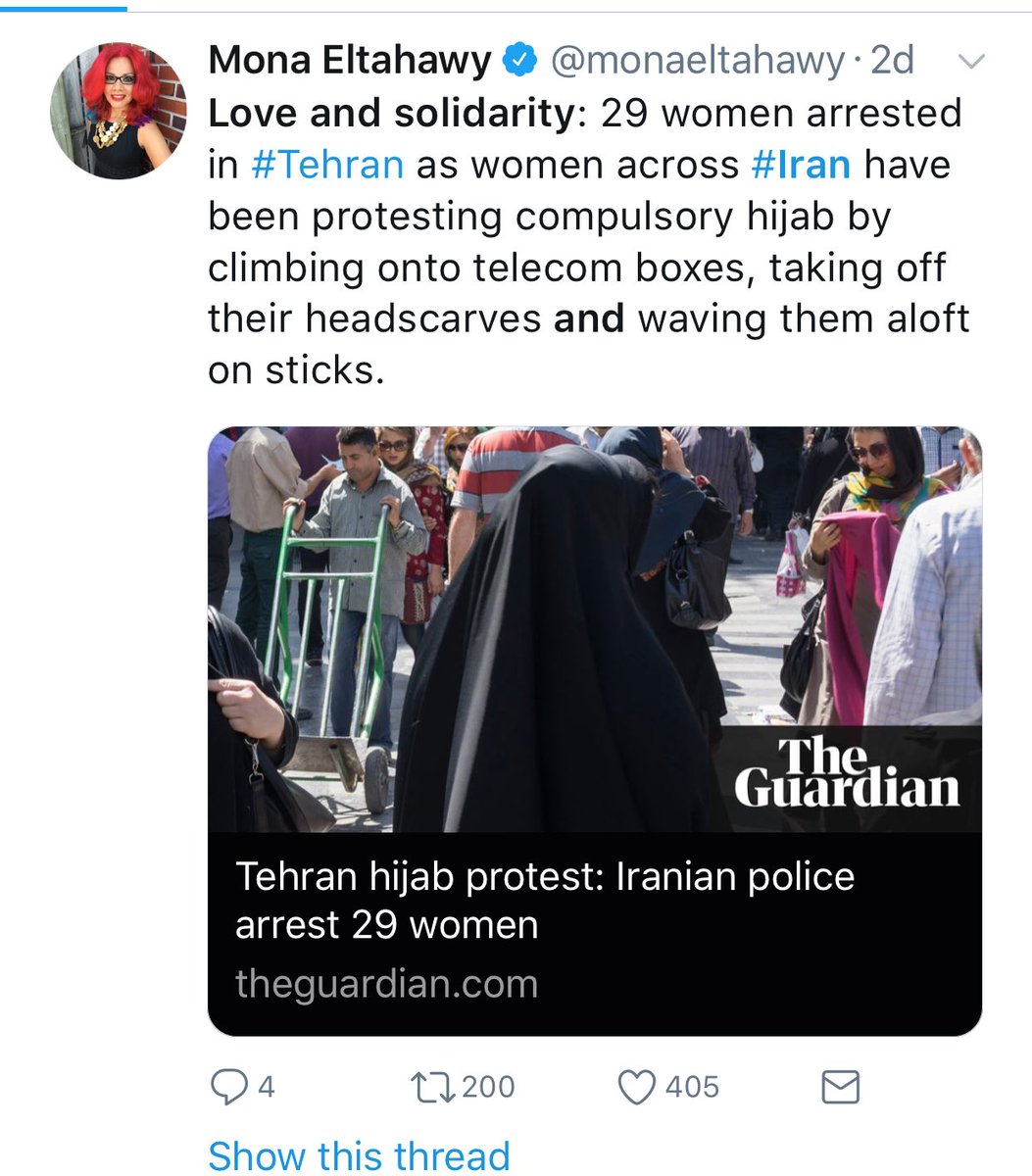Visit the theguardian.com domain link

386,983
